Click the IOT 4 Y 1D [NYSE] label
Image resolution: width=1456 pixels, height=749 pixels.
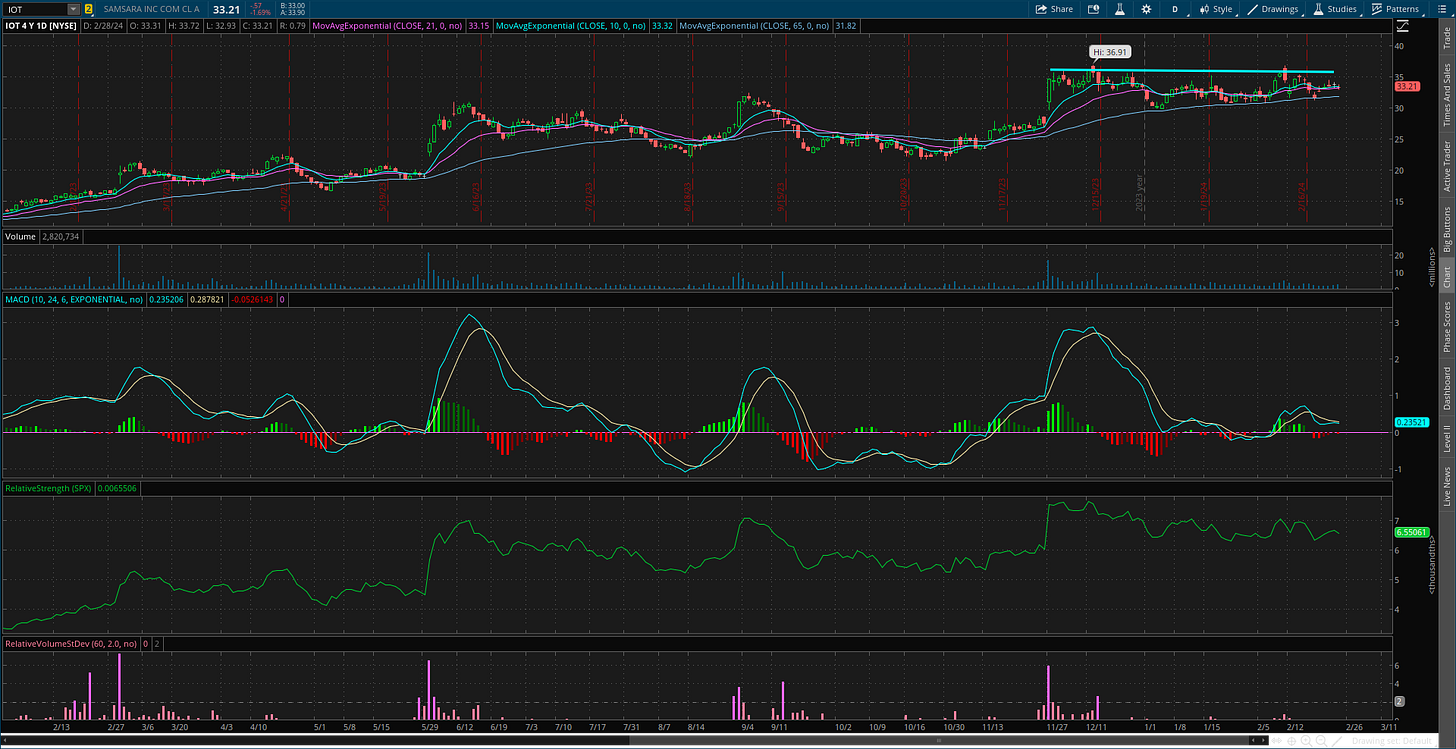click(40, 24)
